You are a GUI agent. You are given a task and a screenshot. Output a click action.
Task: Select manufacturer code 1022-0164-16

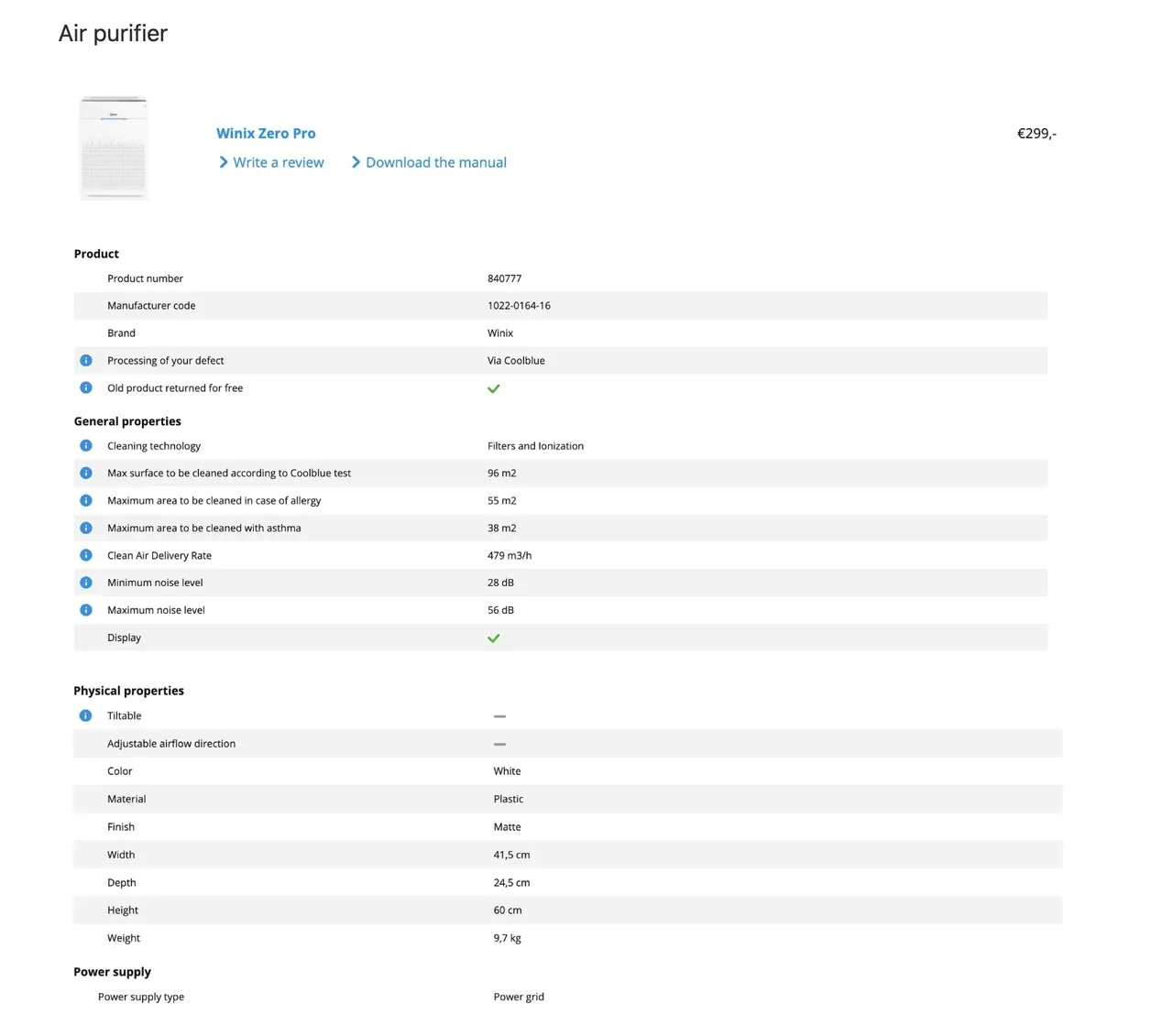[x=520, y=306]
